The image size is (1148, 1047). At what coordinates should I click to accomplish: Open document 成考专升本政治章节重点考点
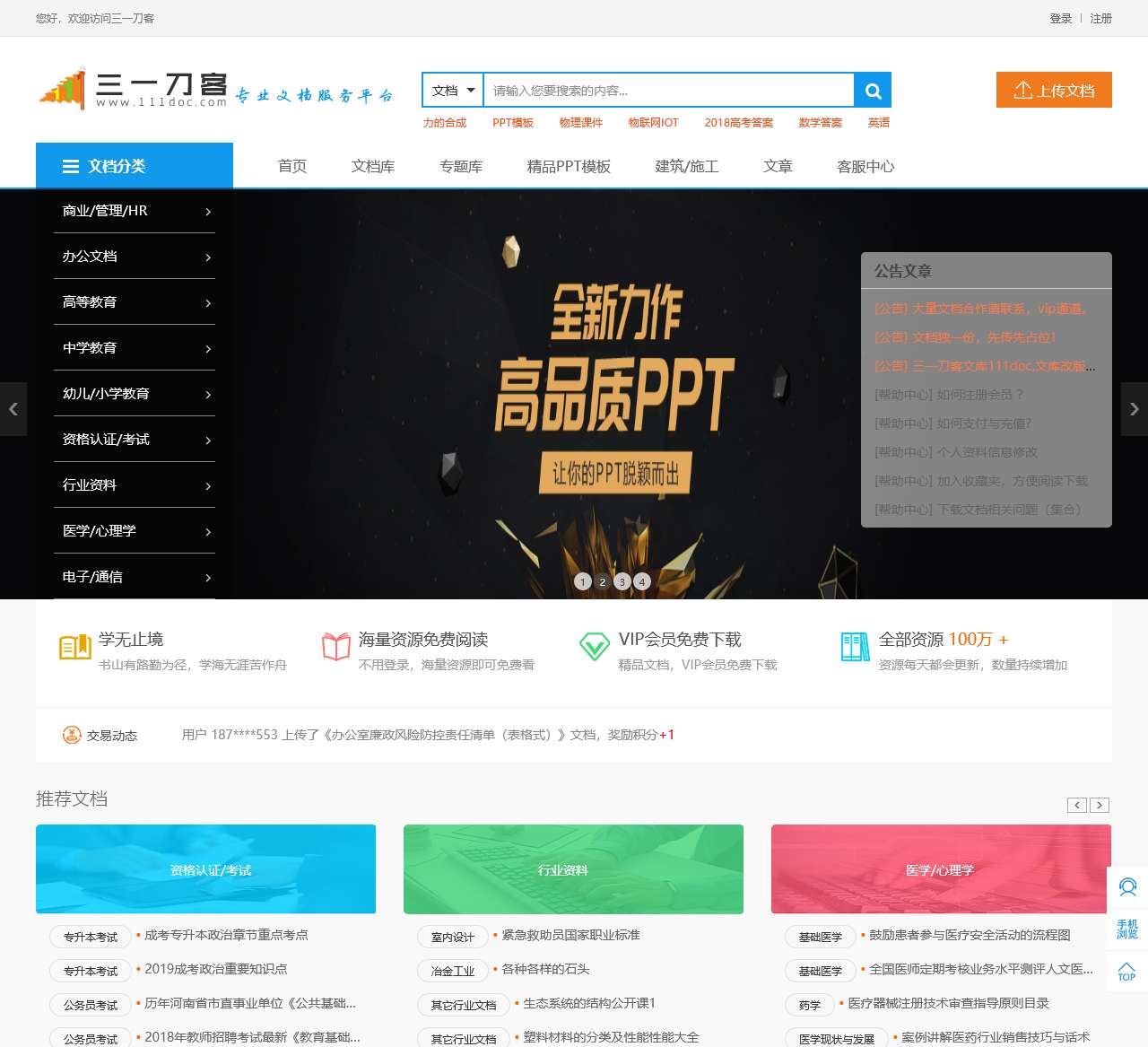pos(226,935)
